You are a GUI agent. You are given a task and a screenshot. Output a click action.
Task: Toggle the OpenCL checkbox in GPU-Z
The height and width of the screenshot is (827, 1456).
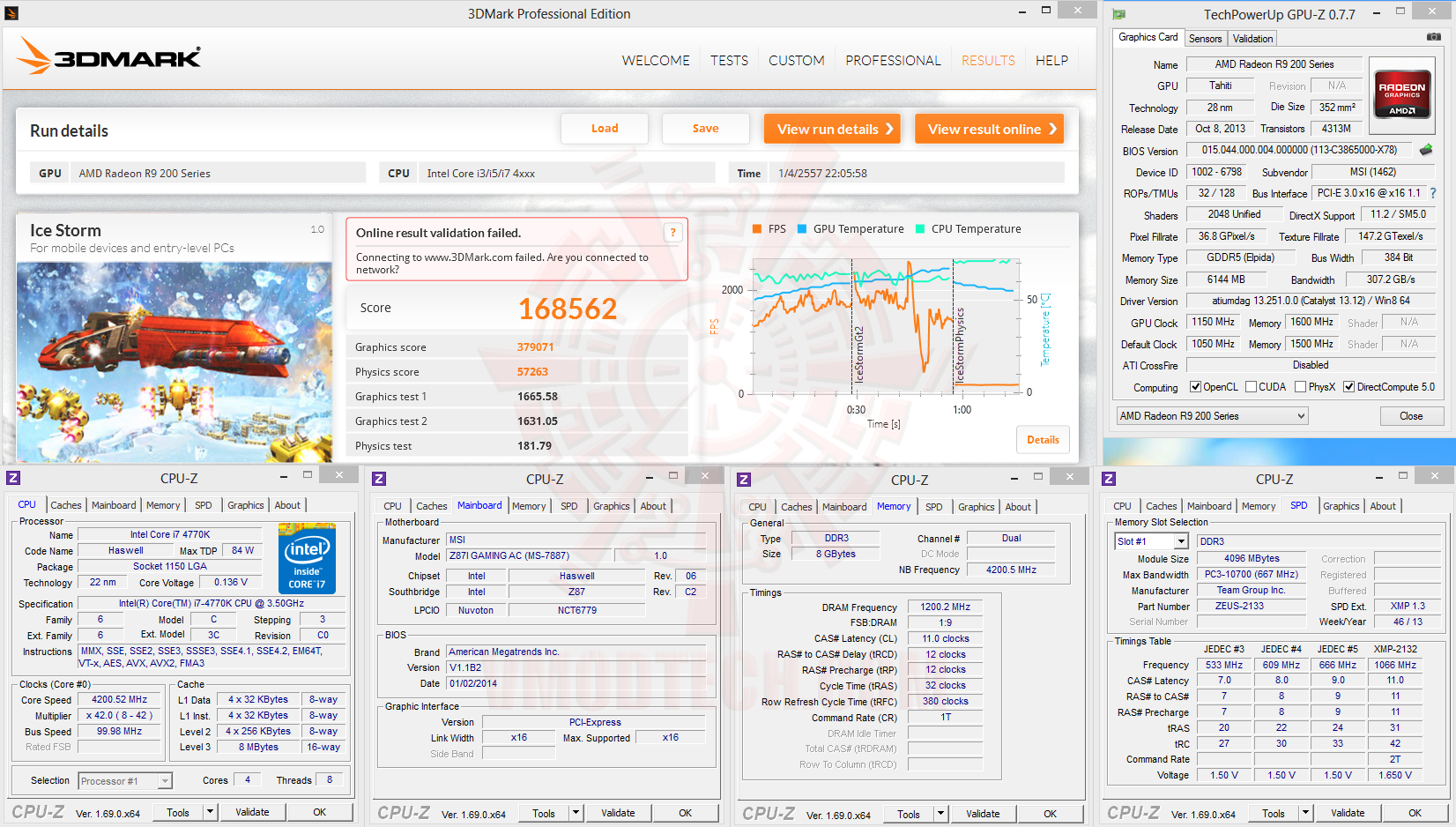(x=1196, y=387)
